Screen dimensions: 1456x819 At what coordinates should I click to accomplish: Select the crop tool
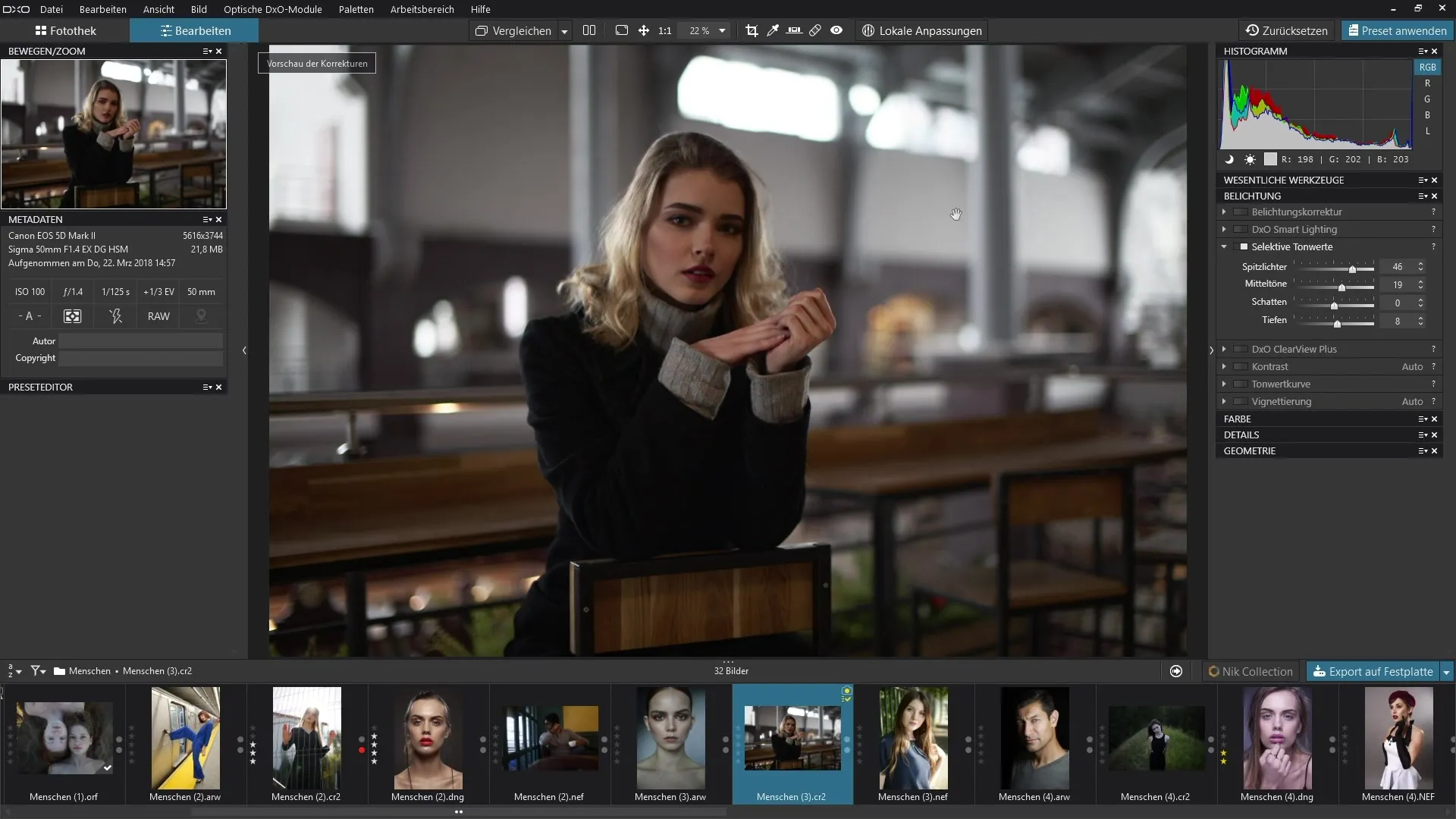tap(752, 30)
